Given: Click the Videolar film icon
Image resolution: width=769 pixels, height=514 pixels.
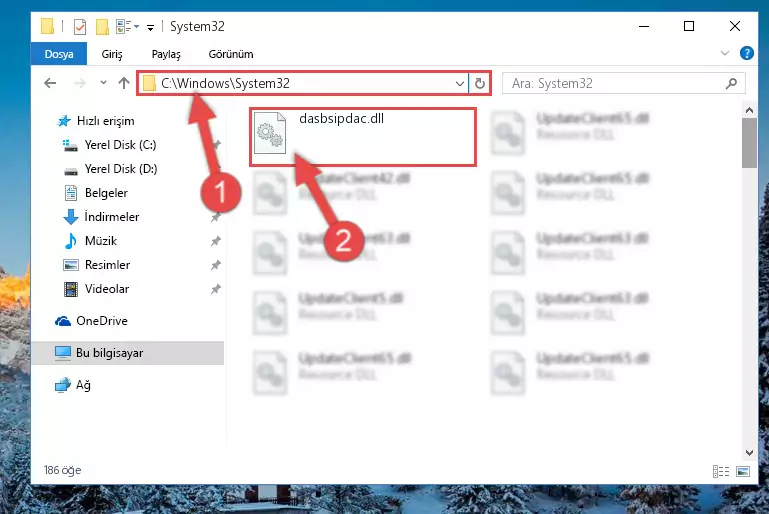Looking at the screenshot, I should click(x=71, y=289).
